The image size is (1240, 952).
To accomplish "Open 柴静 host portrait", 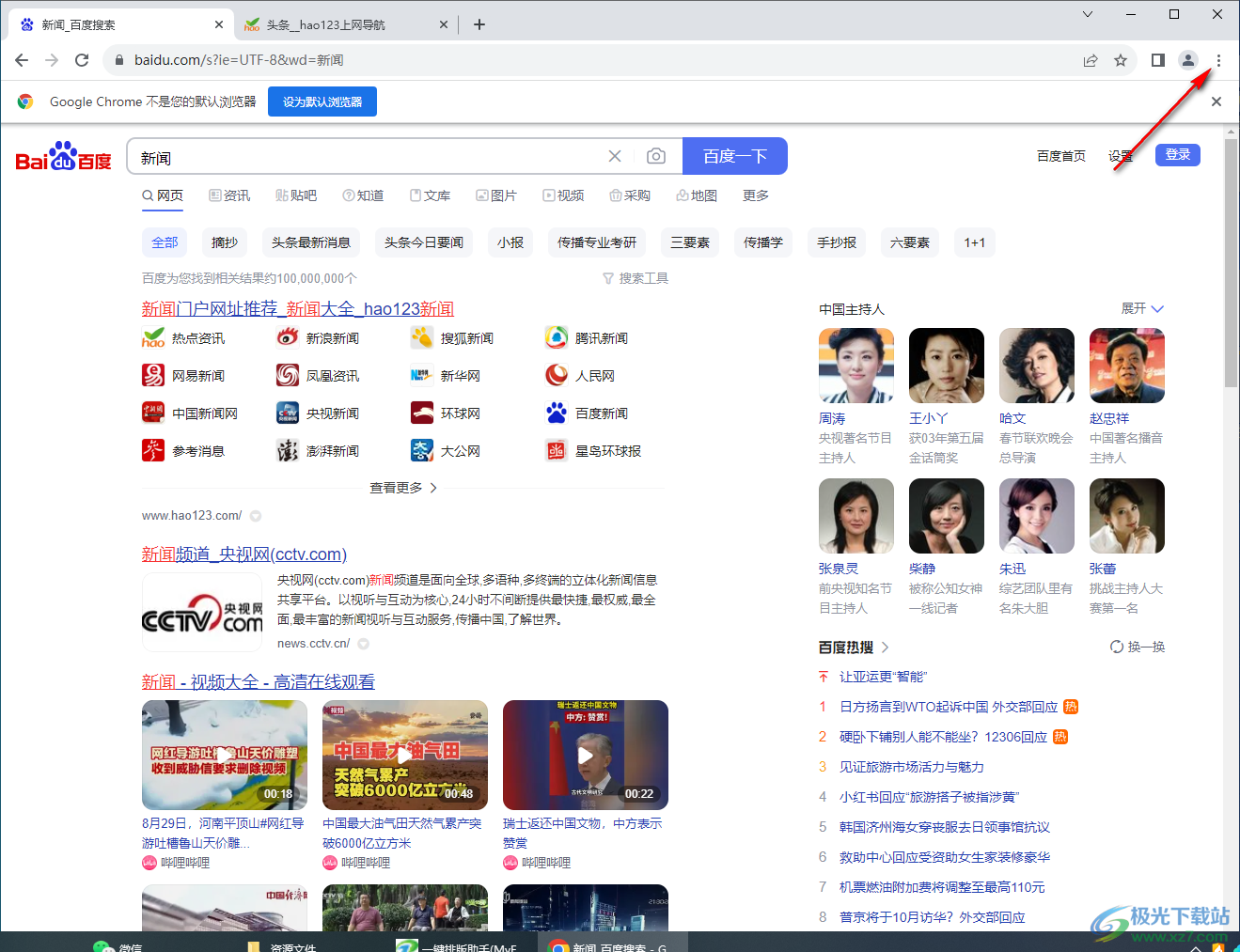I will click(x=947, y=516).
